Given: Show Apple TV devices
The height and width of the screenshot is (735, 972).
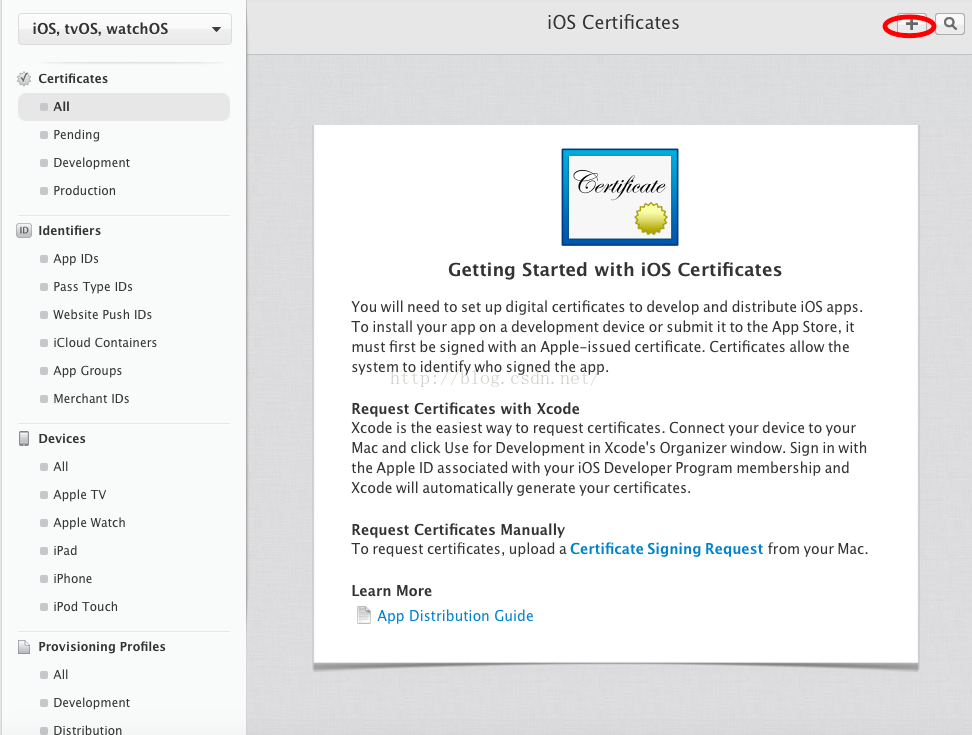Looking at the screenshot, I should (x=79, y=495).
